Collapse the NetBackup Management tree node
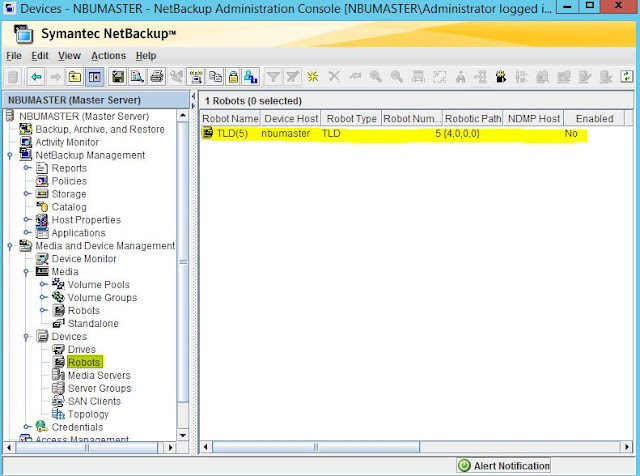This screenshot has width=640, height=476. pos(10,155)
